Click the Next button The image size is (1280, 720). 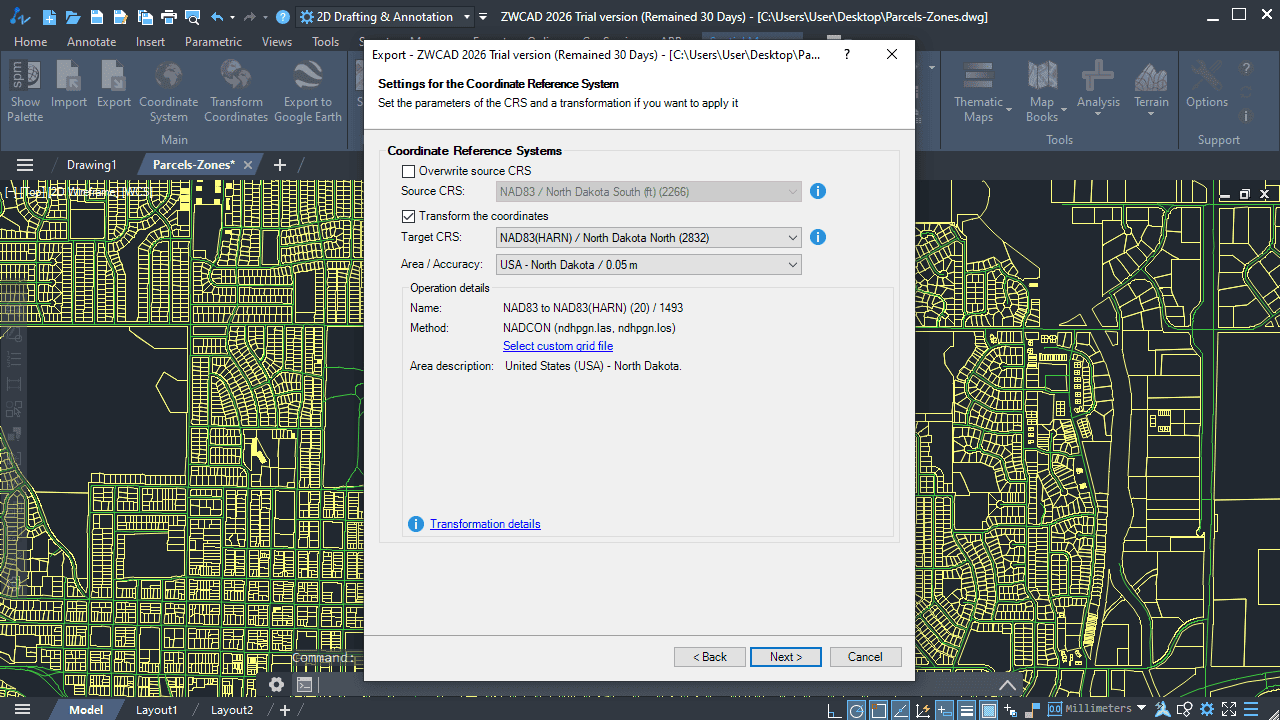[785, 657]
